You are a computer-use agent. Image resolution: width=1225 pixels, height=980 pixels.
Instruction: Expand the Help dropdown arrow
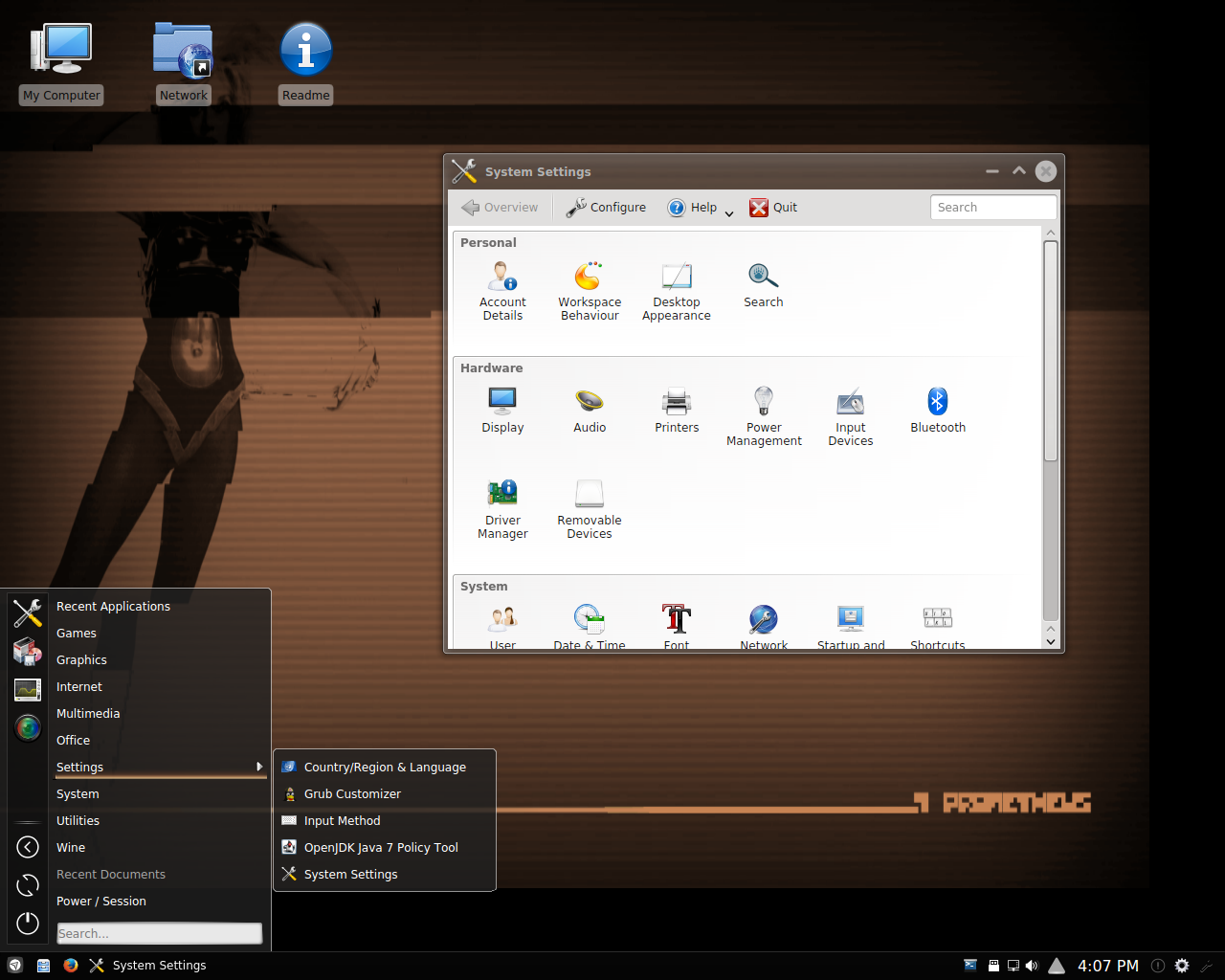[729, 213]
